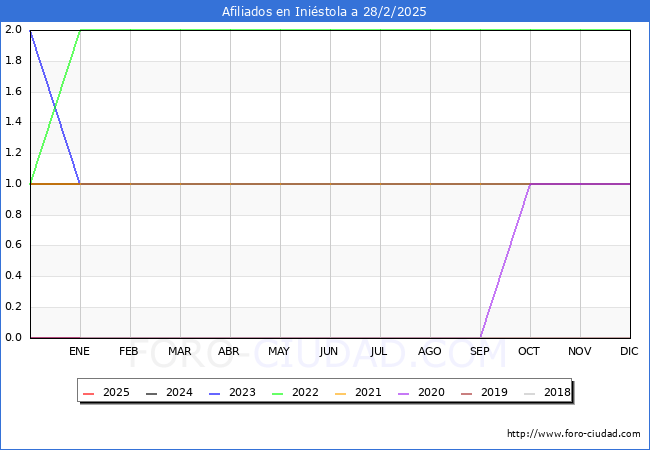Viewport: 650px width, 450px height.
Task: Select the 2018 legend label
Action: point(557,392)
